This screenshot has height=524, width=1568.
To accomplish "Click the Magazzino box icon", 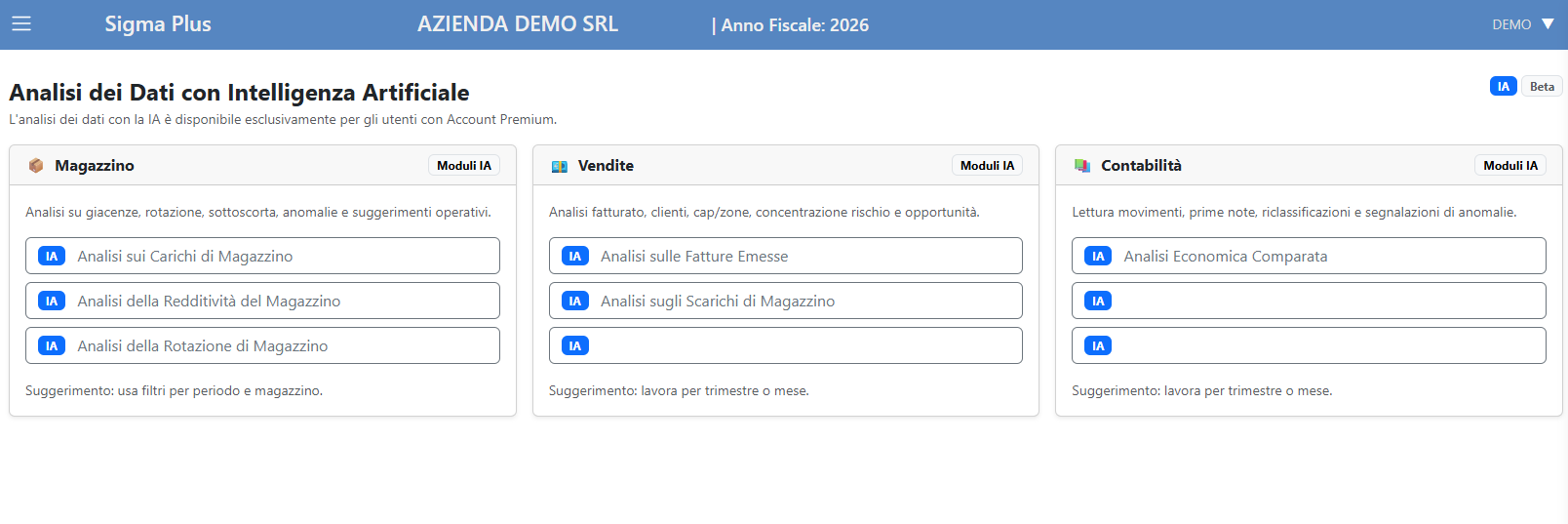I will [x=36, y=166].
